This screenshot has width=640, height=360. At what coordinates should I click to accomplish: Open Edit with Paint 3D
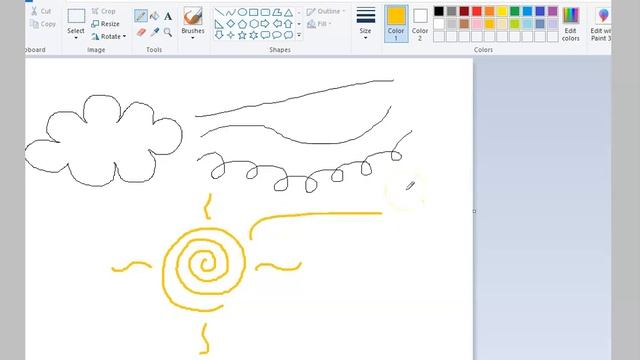click(600, 24)
